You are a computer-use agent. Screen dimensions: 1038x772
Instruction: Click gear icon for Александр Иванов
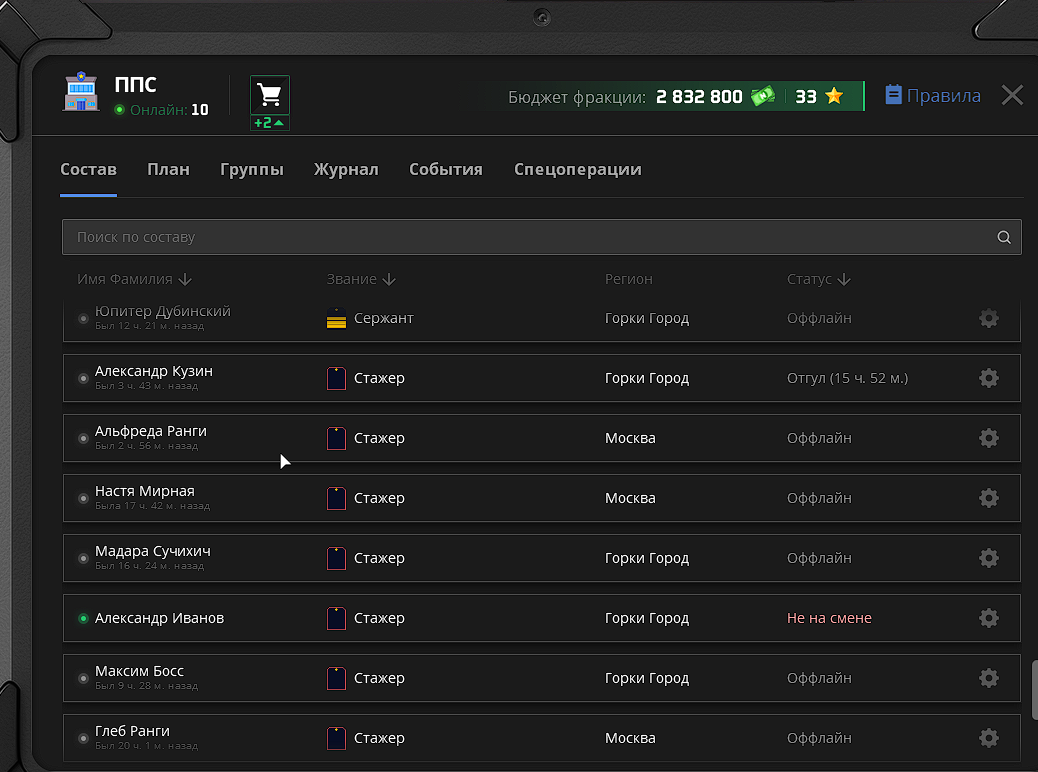[x=988, y=618]
